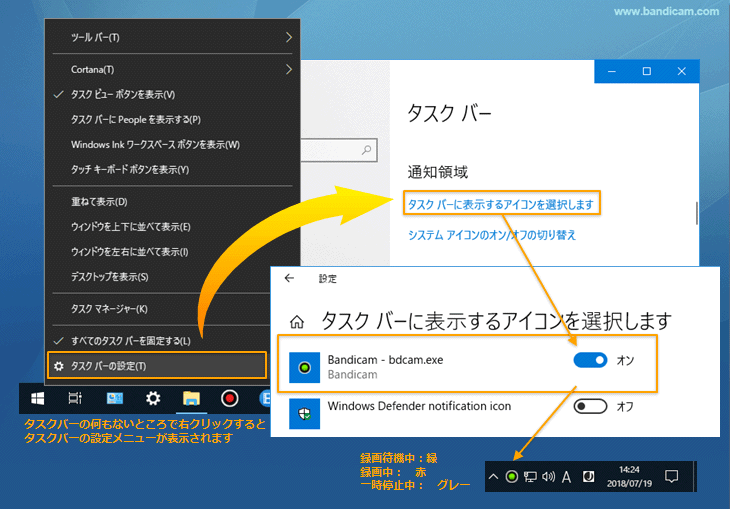The image size is (730, 509).
Task: Click the Bandicam - bdcam.exe label
Action: [385, 360]
